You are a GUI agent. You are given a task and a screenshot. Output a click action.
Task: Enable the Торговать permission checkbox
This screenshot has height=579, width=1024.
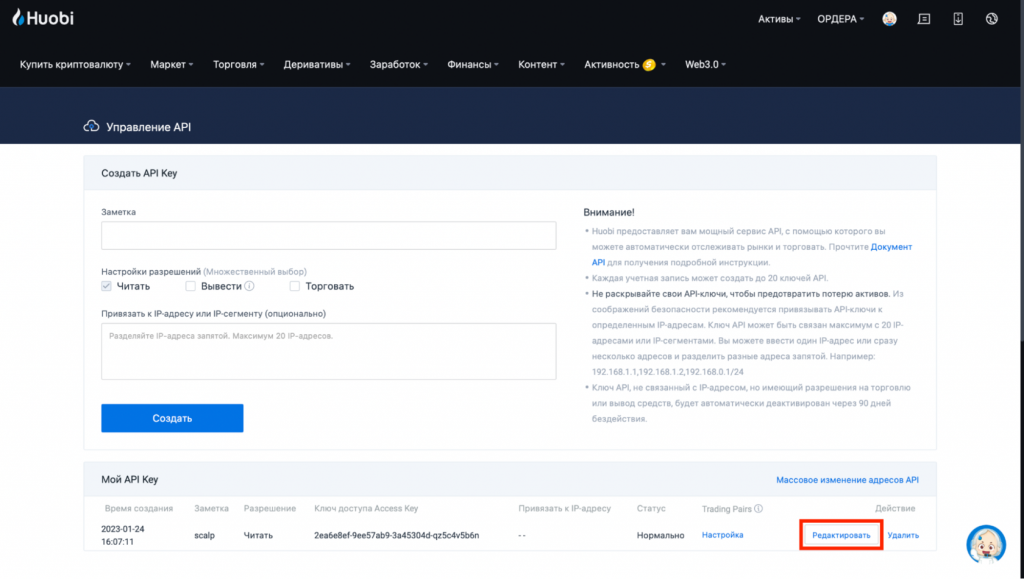[295, 286]
